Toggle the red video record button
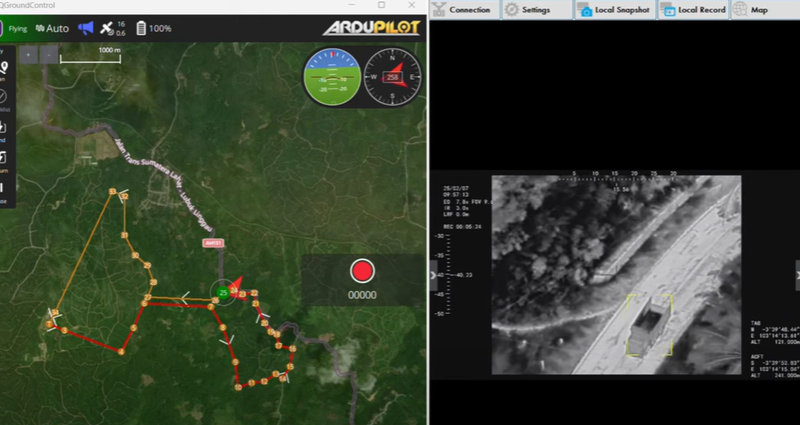800x425 pixels. [361, 270]
